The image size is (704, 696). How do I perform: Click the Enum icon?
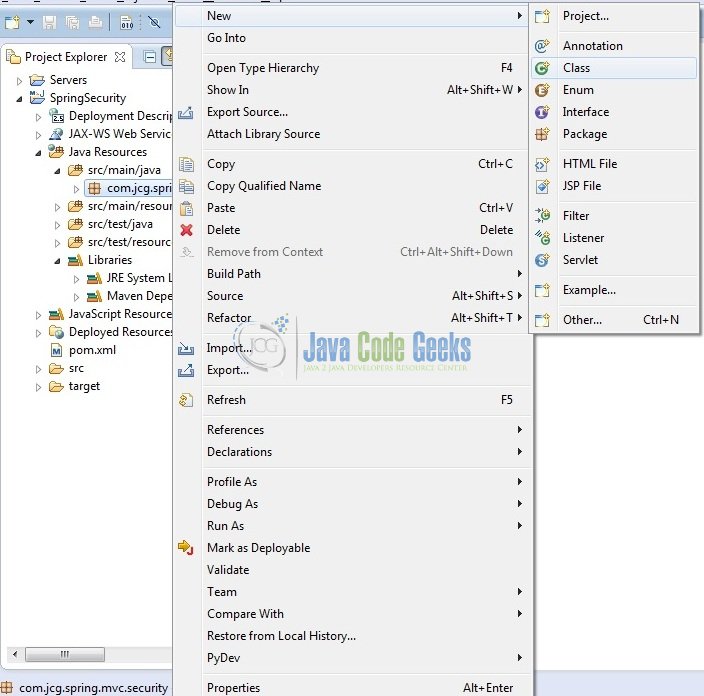[542, 90]
